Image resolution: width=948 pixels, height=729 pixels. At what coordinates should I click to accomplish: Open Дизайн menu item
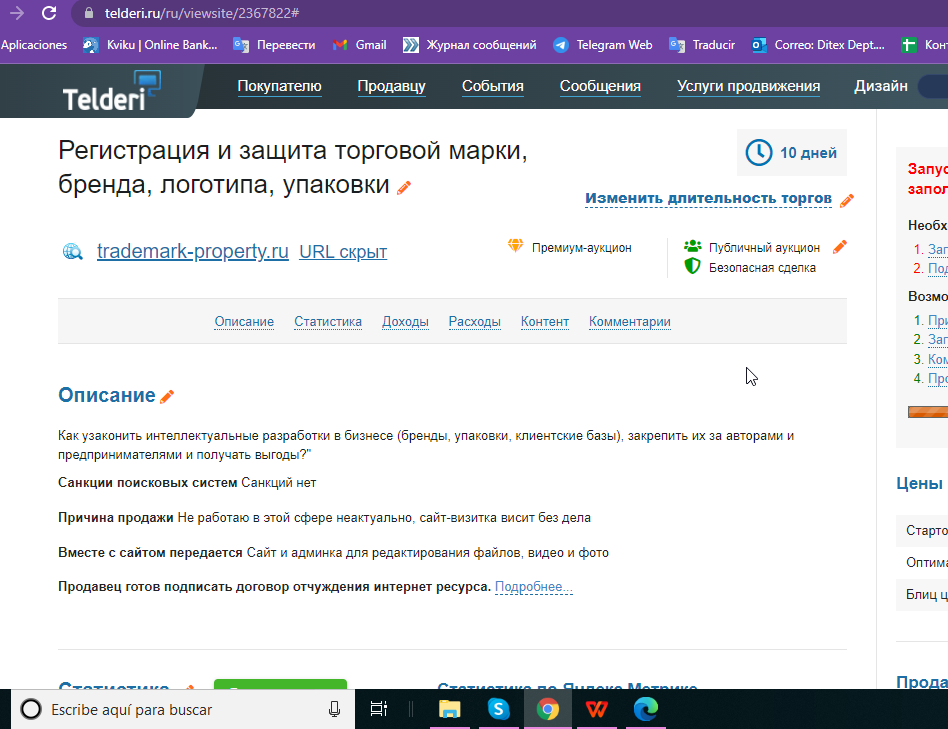(x=881, y=86)
